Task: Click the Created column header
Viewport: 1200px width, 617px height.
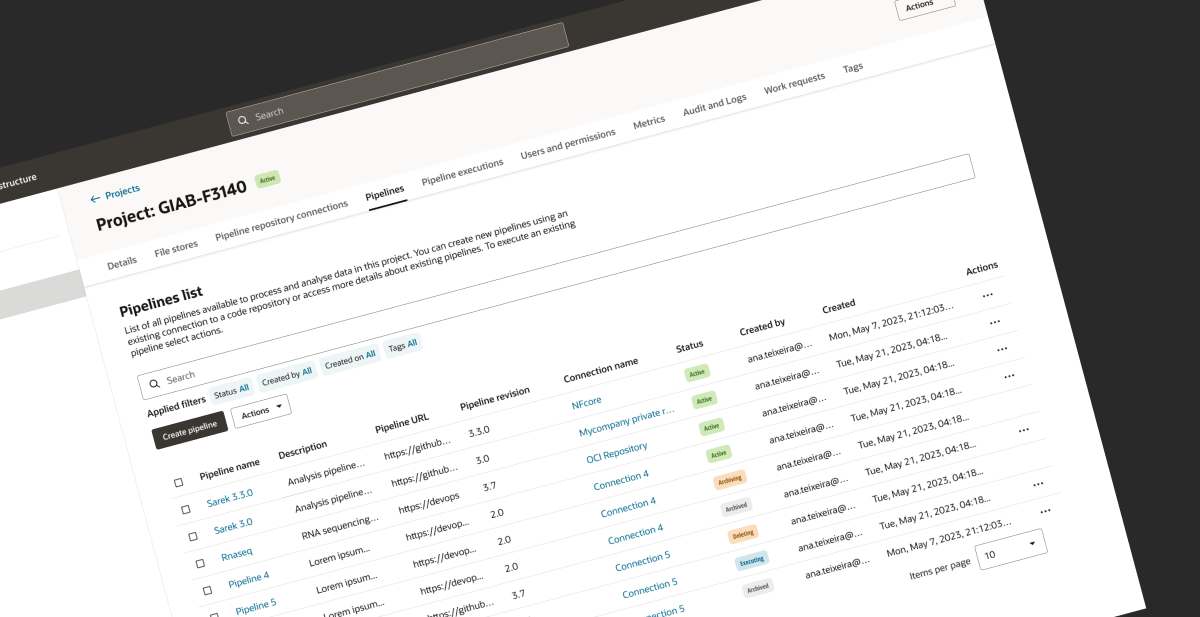Action: (839, 306)
